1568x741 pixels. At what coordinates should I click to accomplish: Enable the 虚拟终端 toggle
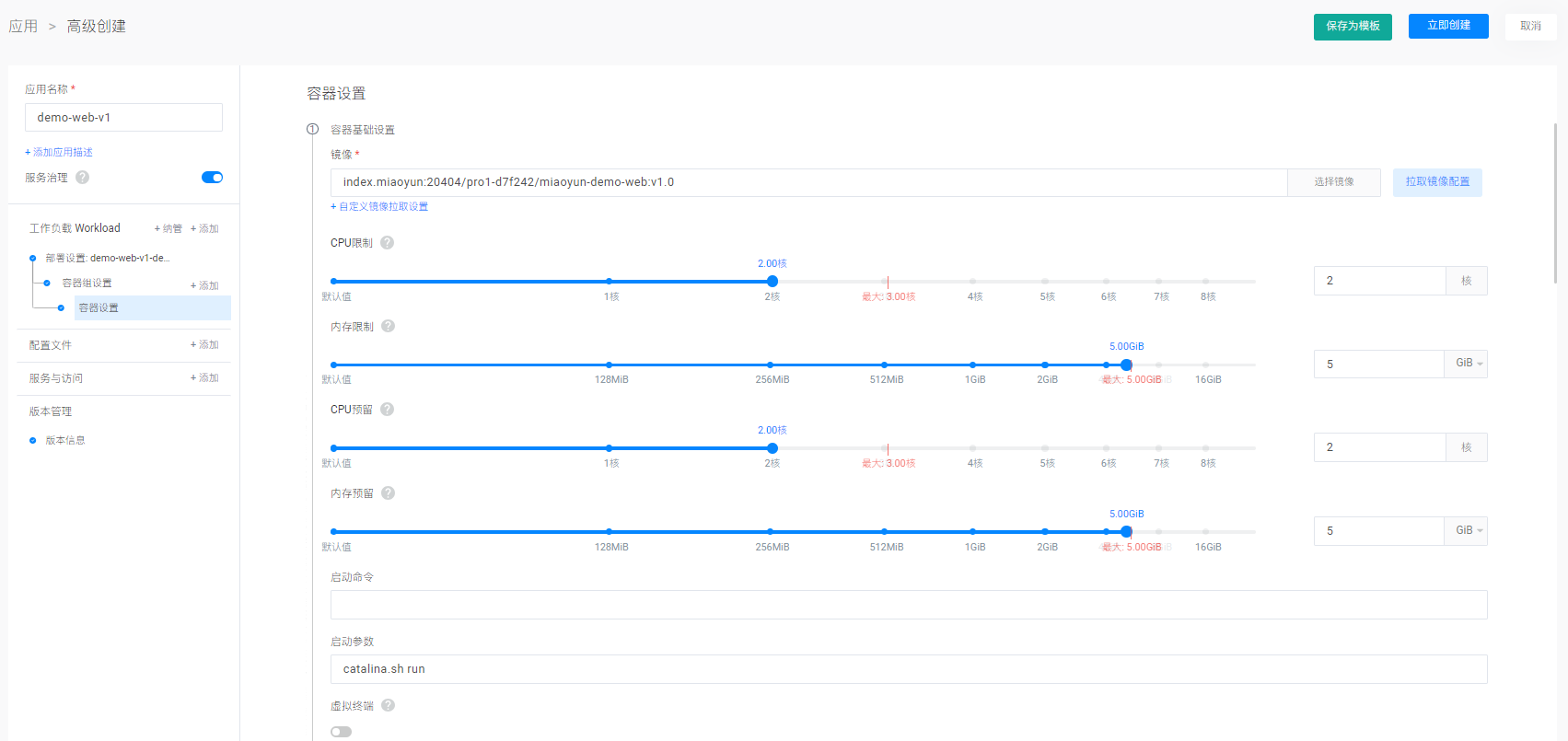click(x=342, y=732)
